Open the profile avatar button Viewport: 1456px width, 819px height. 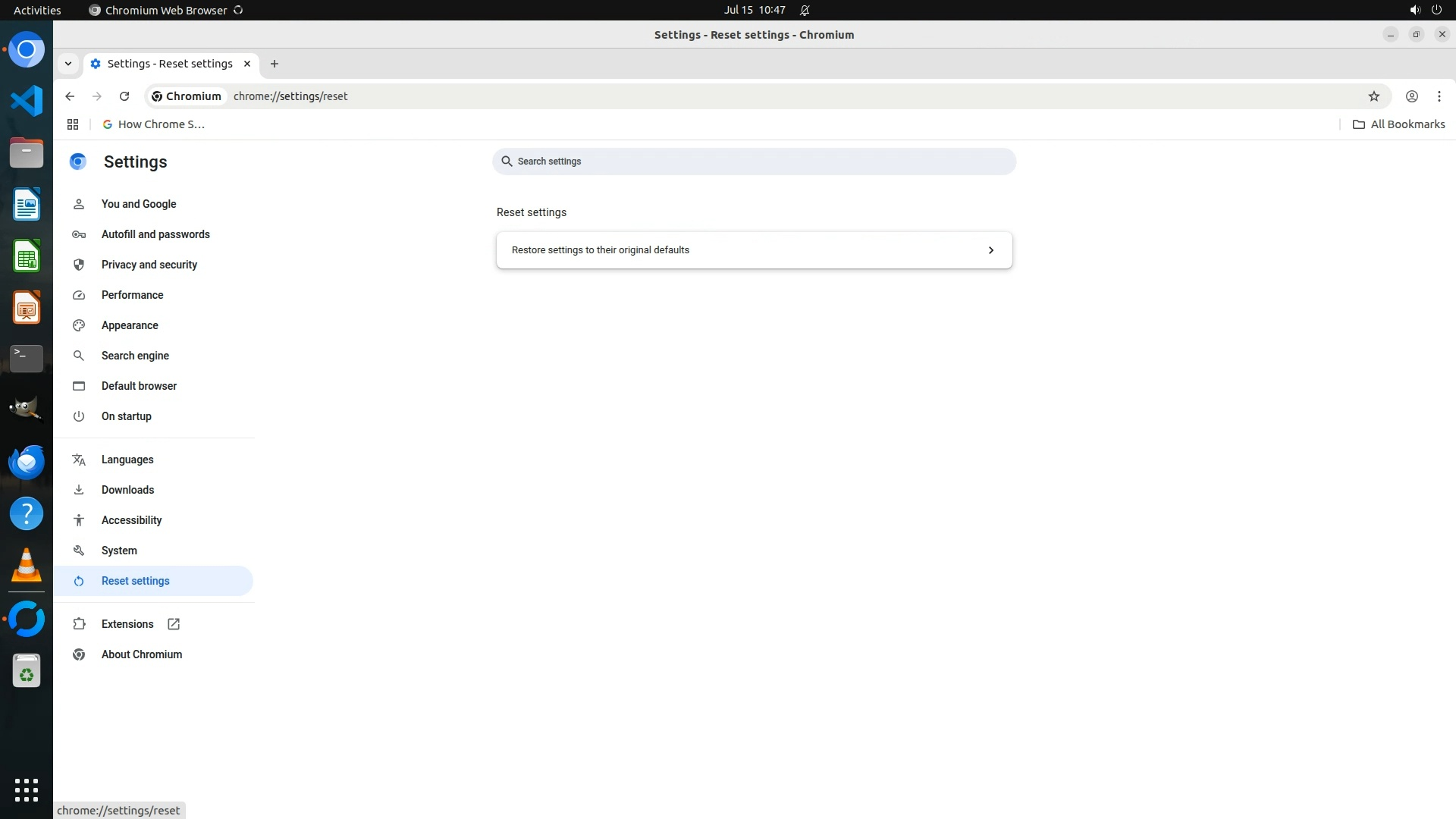(x=1411, y=96)
